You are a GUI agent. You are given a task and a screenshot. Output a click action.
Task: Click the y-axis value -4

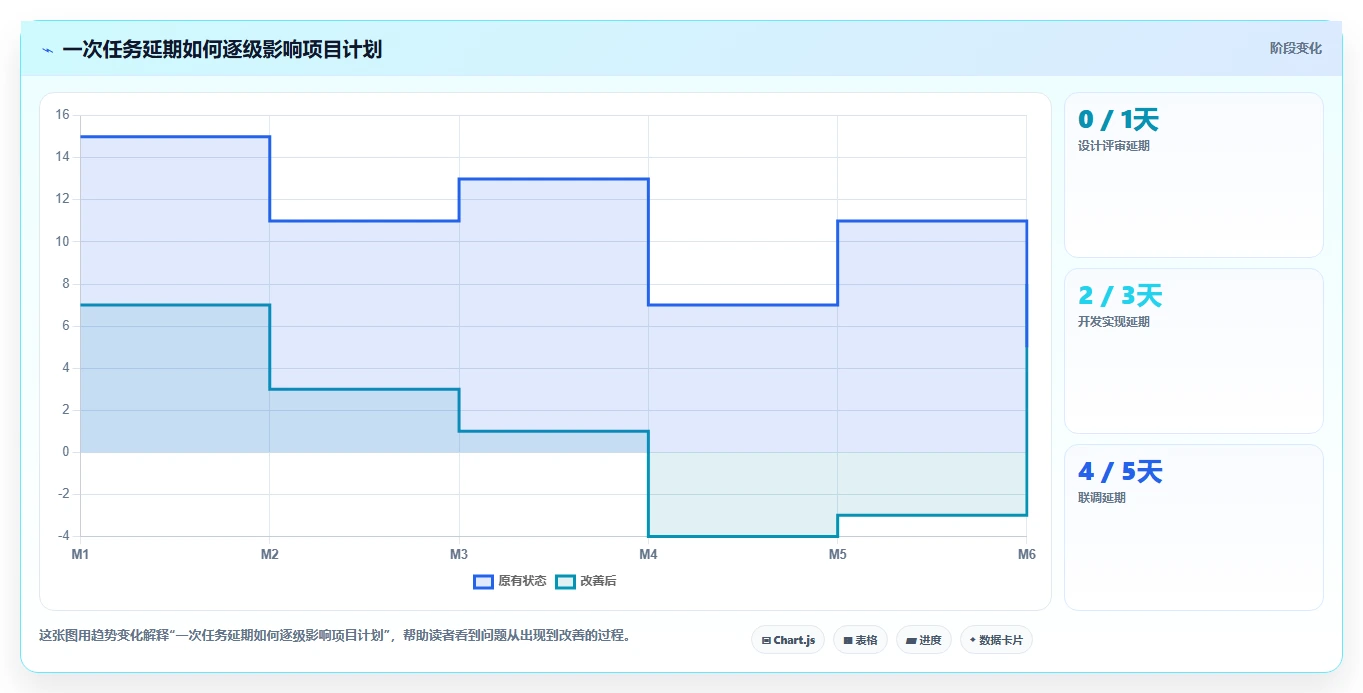tap(63, 536)
